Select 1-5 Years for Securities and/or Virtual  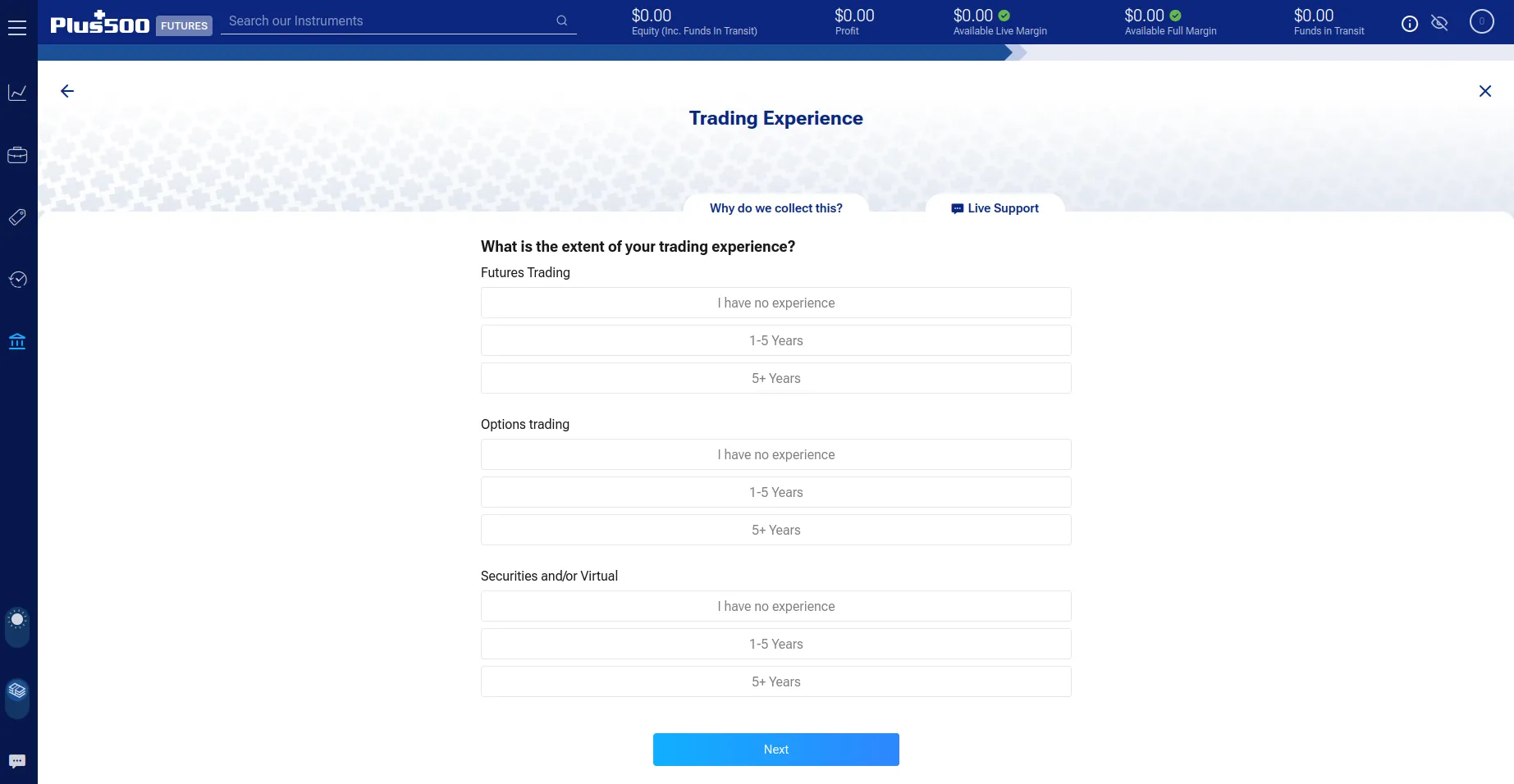click(776, 644)
